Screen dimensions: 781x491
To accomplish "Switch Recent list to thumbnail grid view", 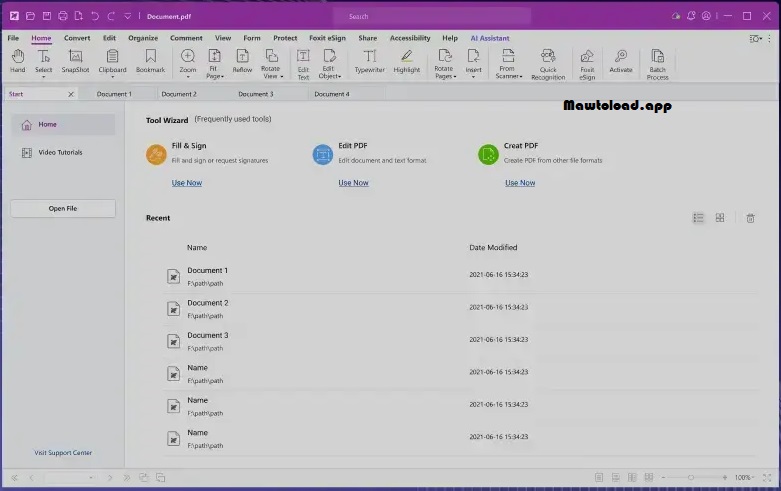I will pyautogui.click(x=720, y=218).
